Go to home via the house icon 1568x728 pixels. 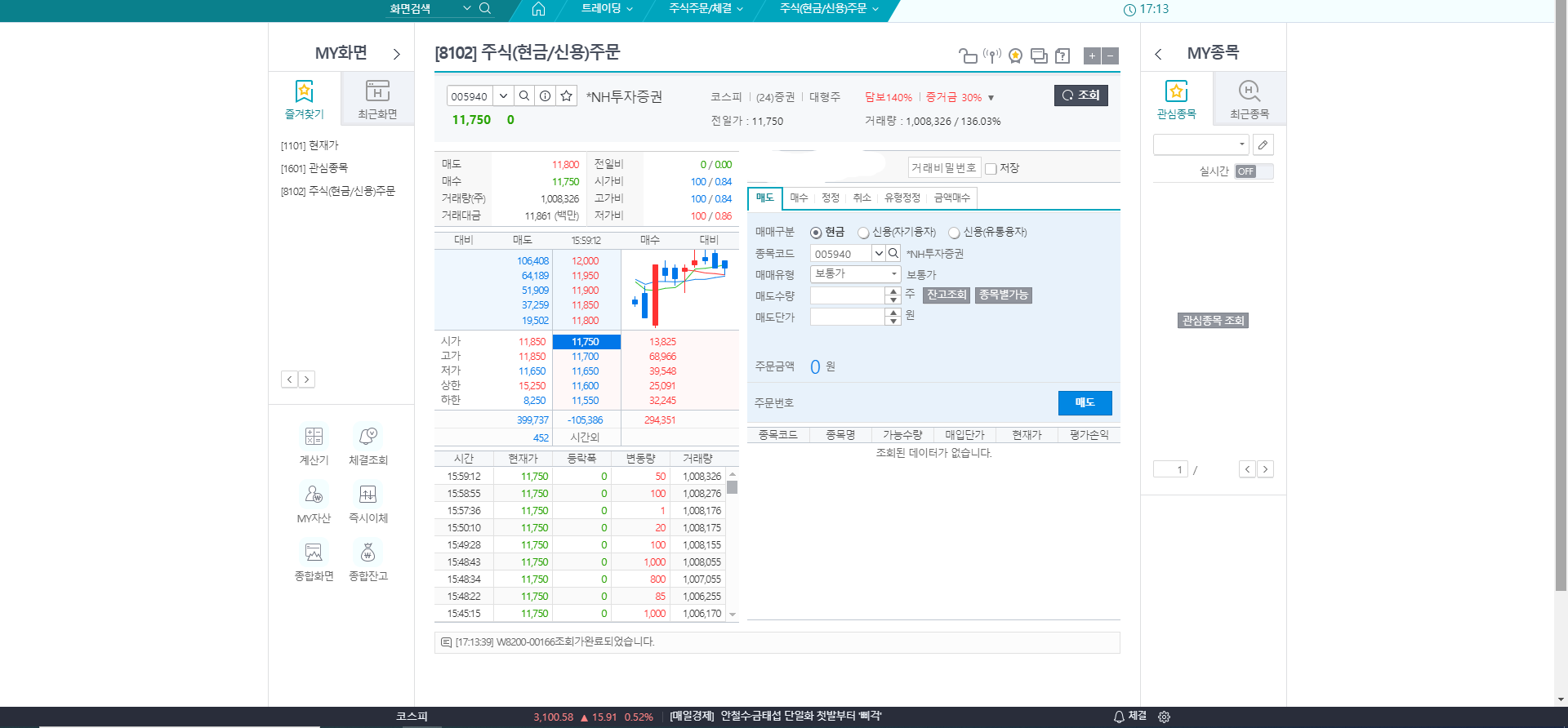(538, 8)
